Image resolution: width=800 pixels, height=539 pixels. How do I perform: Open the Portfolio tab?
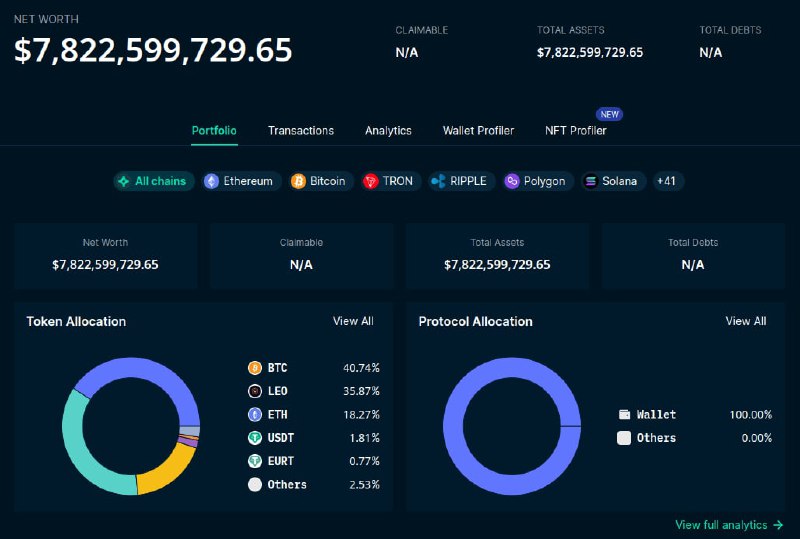coord(214,131)
